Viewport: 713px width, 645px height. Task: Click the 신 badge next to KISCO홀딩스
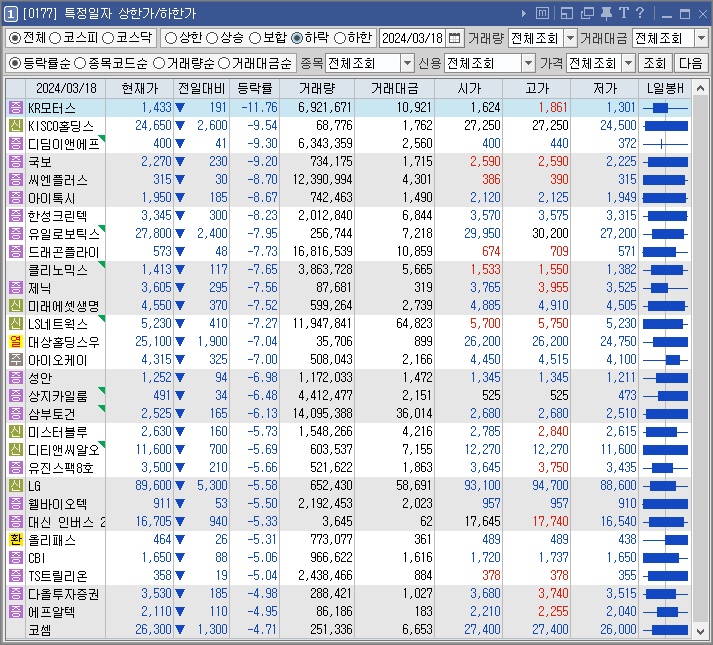(x=16, y=126)
